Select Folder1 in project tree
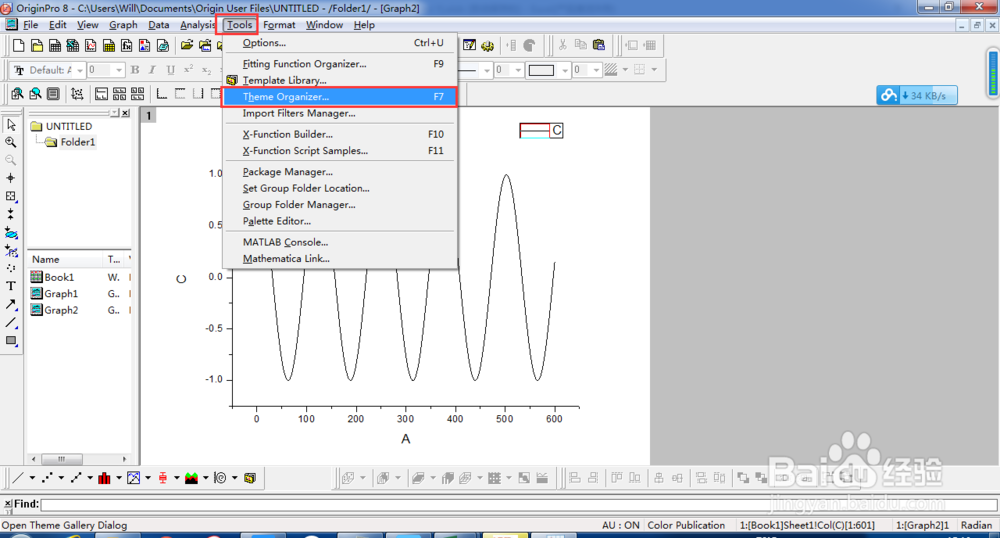The width and height of the screenshot is (1000, 538). (x=70, y=142)
